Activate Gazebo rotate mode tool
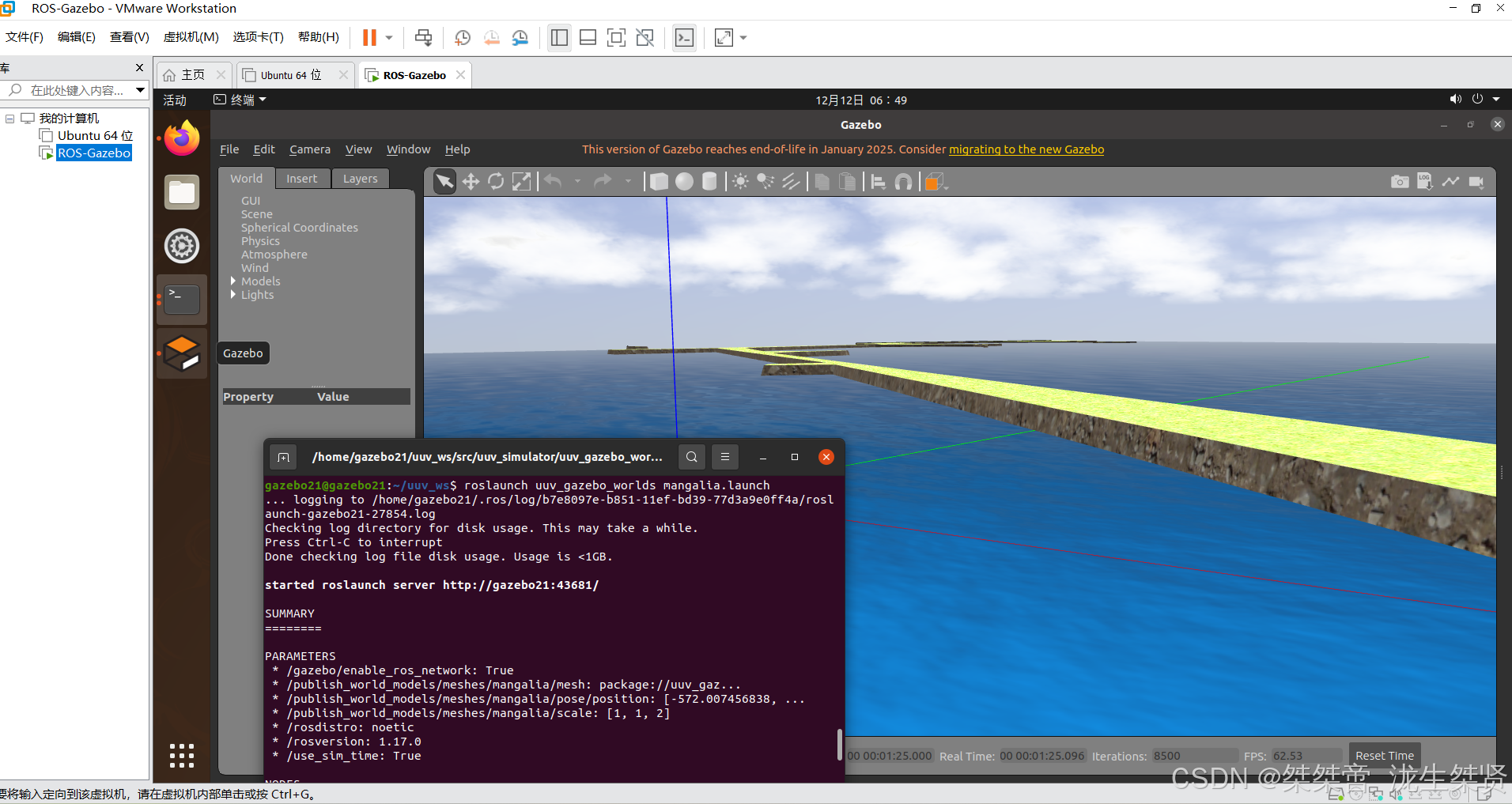This screenshot has width=1512, height=804. pyautogui.click(x=496, y=182)
